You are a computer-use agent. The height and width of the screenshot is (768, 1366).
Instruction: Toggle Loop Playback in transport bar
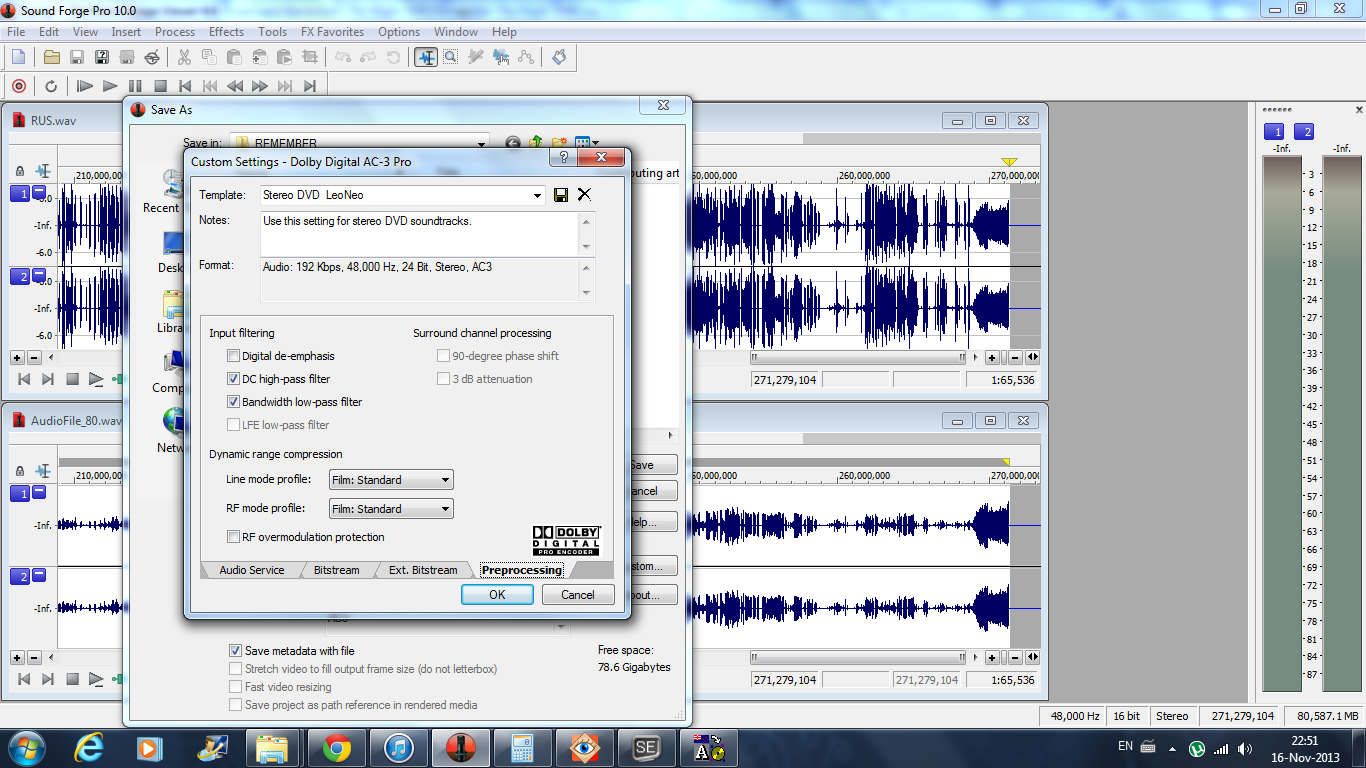point(51,86)
